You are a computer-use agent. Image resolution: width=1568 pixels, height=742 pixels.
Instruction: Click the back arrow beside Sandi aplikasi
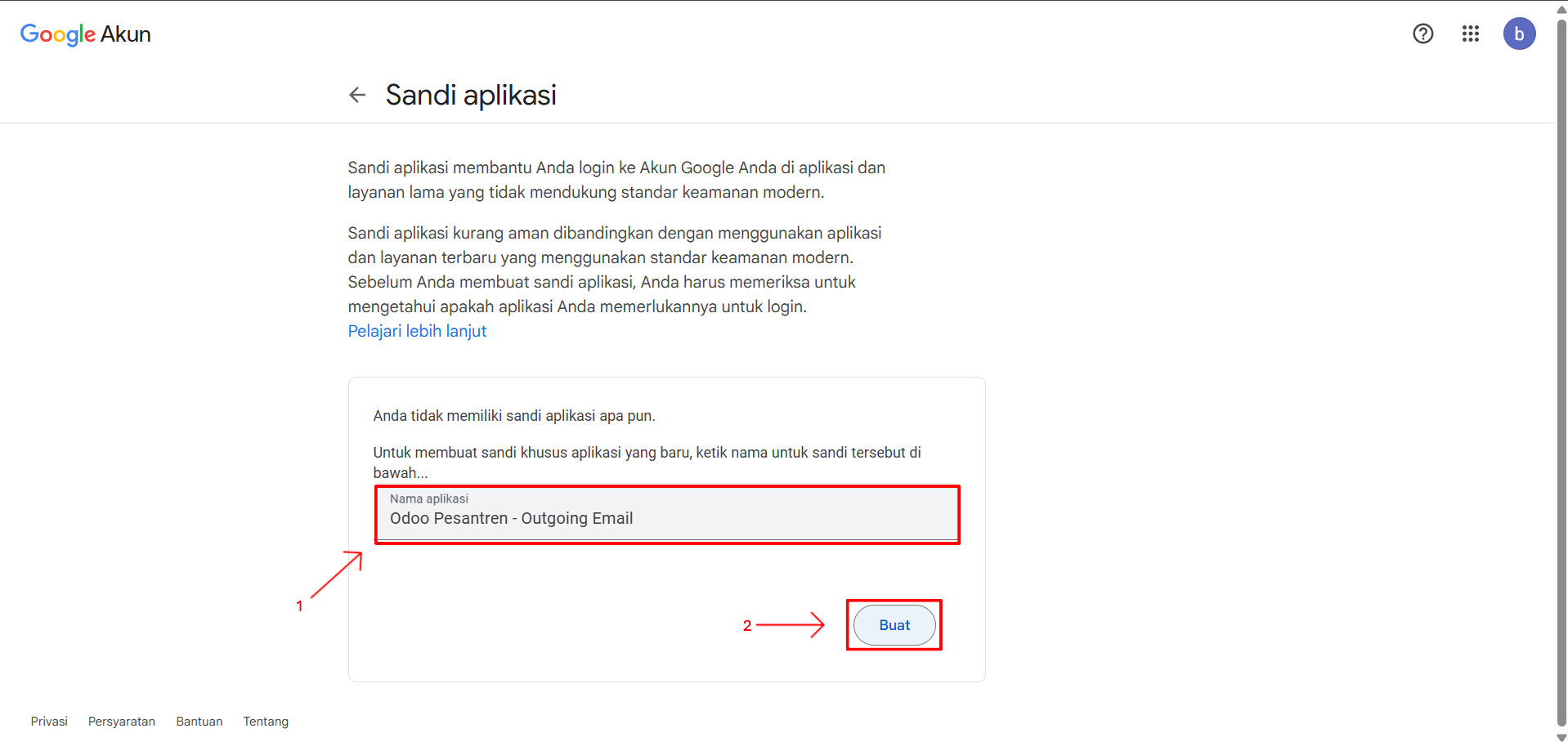click(357, 95)
